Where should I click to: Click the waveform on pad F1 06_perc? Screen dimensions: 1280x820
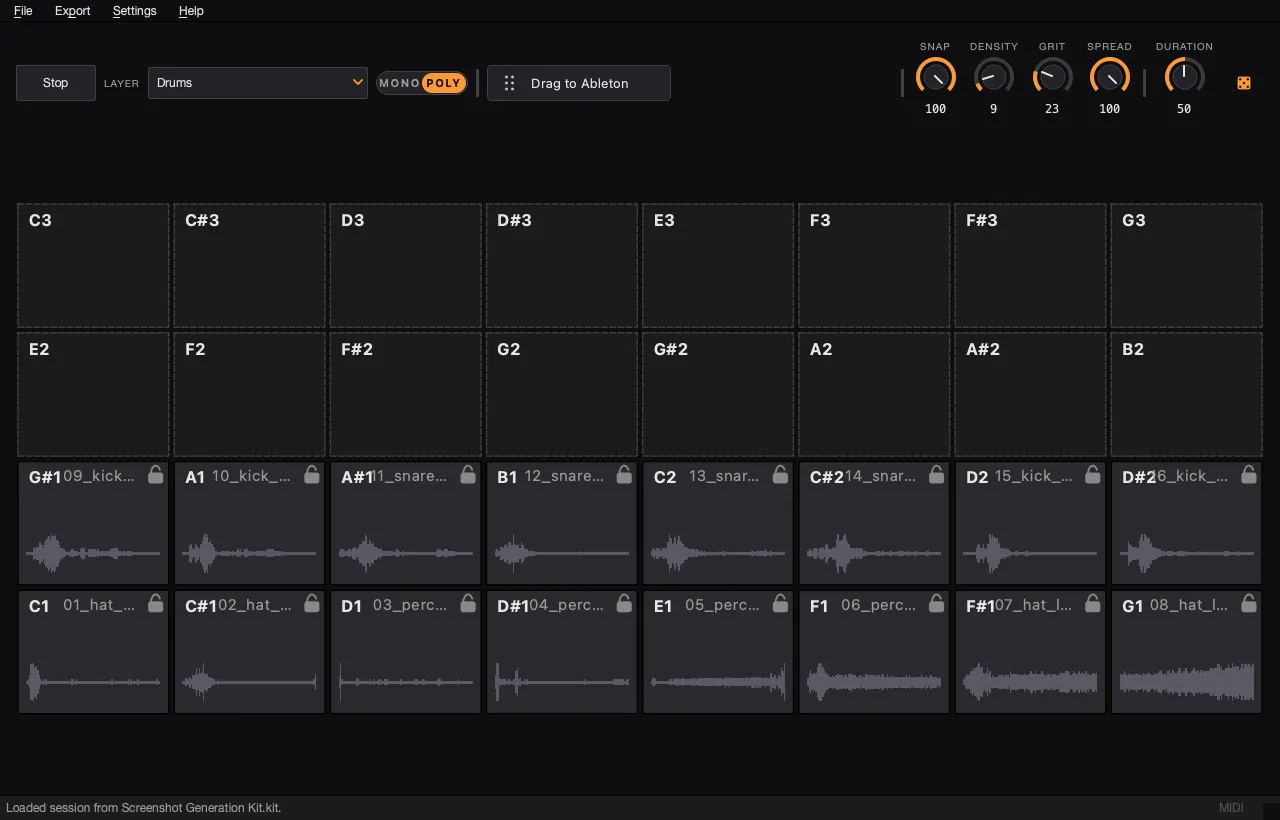point(874,682)
